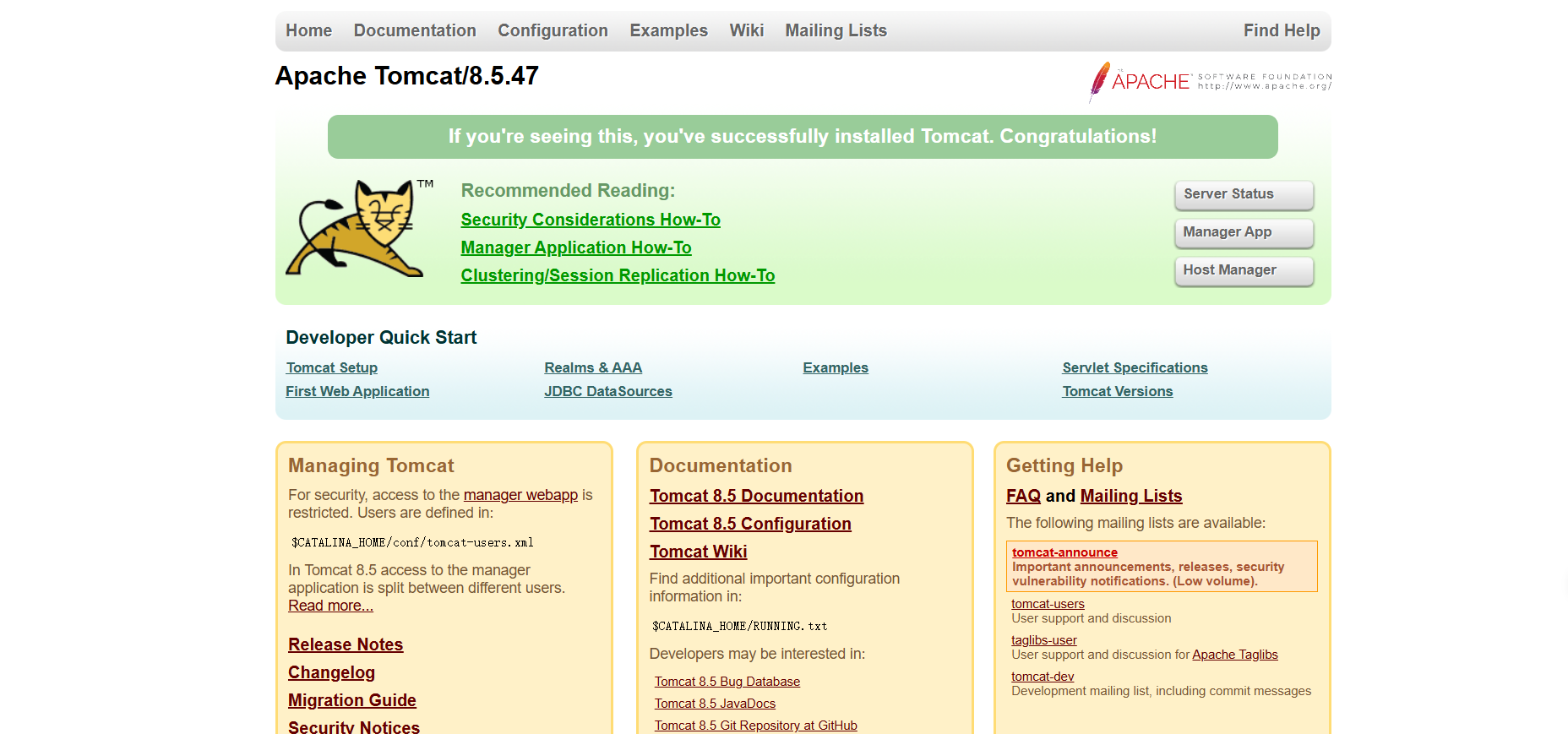View the Changelog link
The image size is (1568, 734).
(x=331, y=672)
